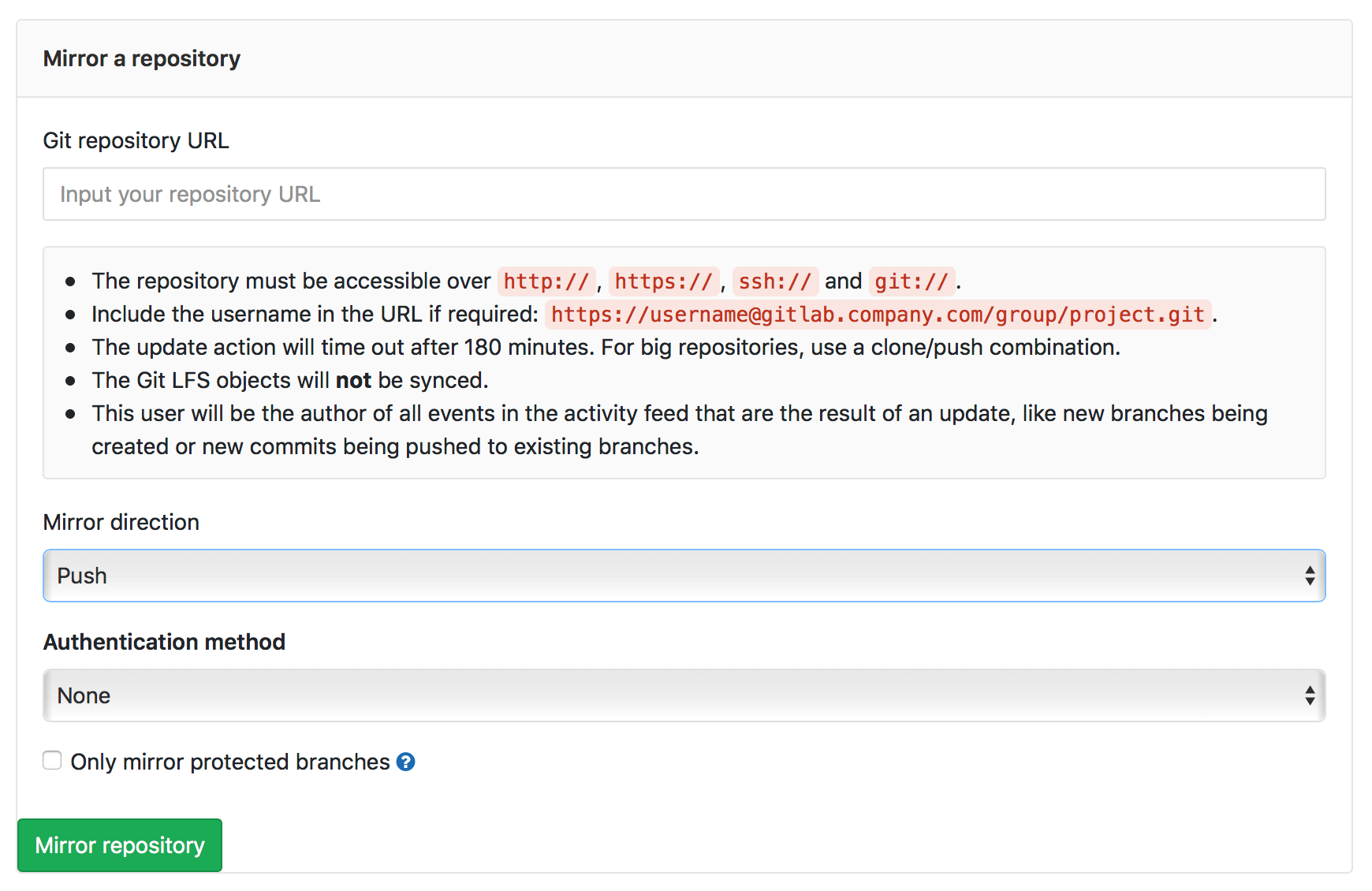Click the Mirror direction label

click(x=120, y=522)
